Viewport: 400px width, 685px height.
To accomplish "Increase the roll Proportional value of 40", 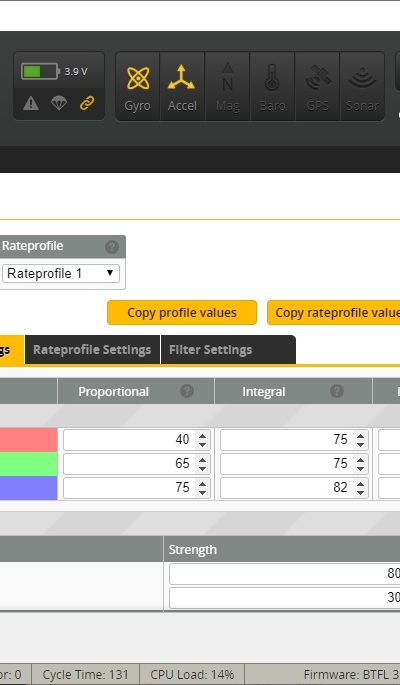I will (x=202, y=436).
